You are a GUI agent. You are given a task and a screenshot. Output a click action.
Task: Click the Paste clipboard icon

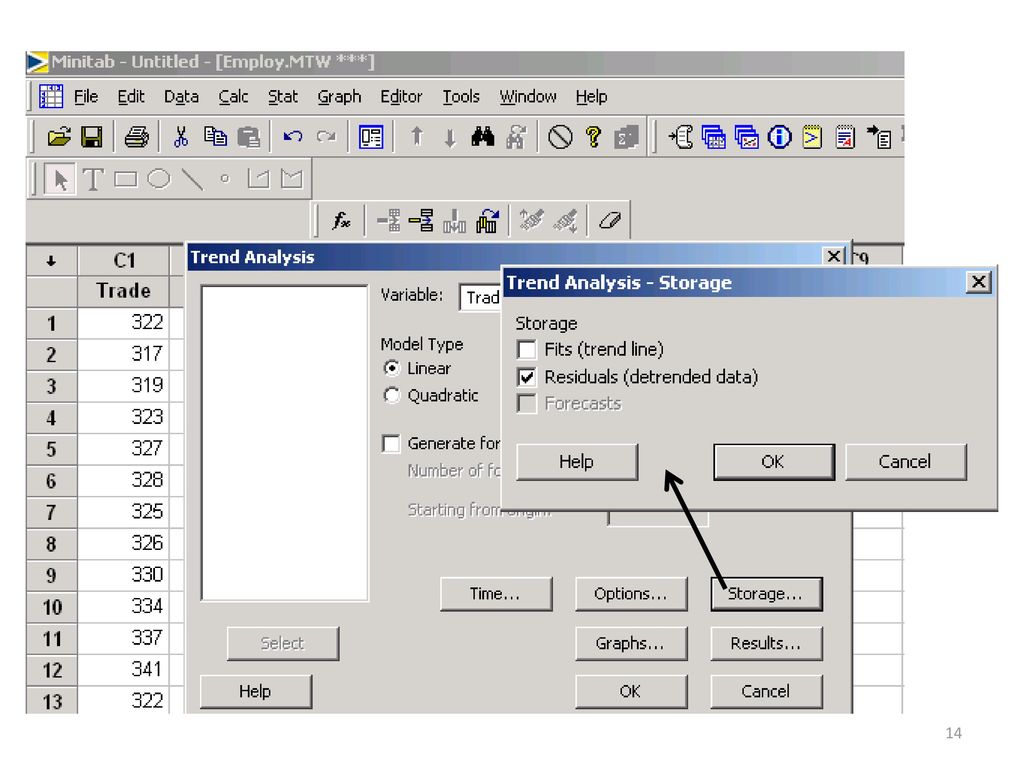(249, 137)
